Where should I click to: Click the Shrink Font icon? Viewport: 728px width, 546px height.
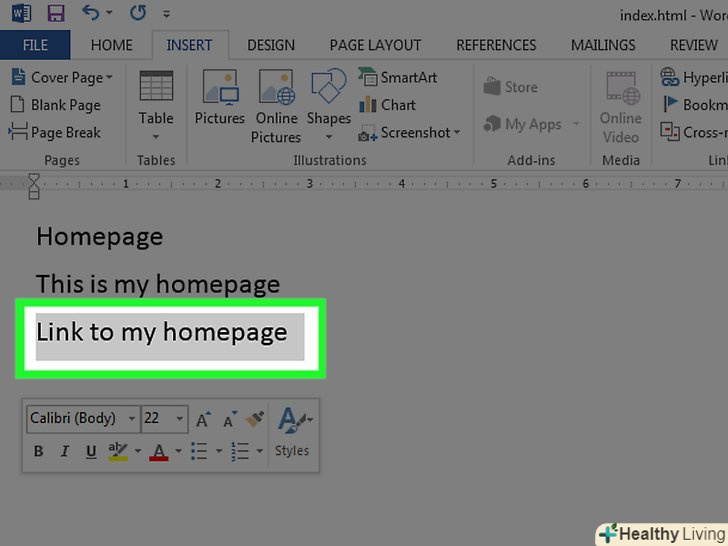[x=229, y=420]
